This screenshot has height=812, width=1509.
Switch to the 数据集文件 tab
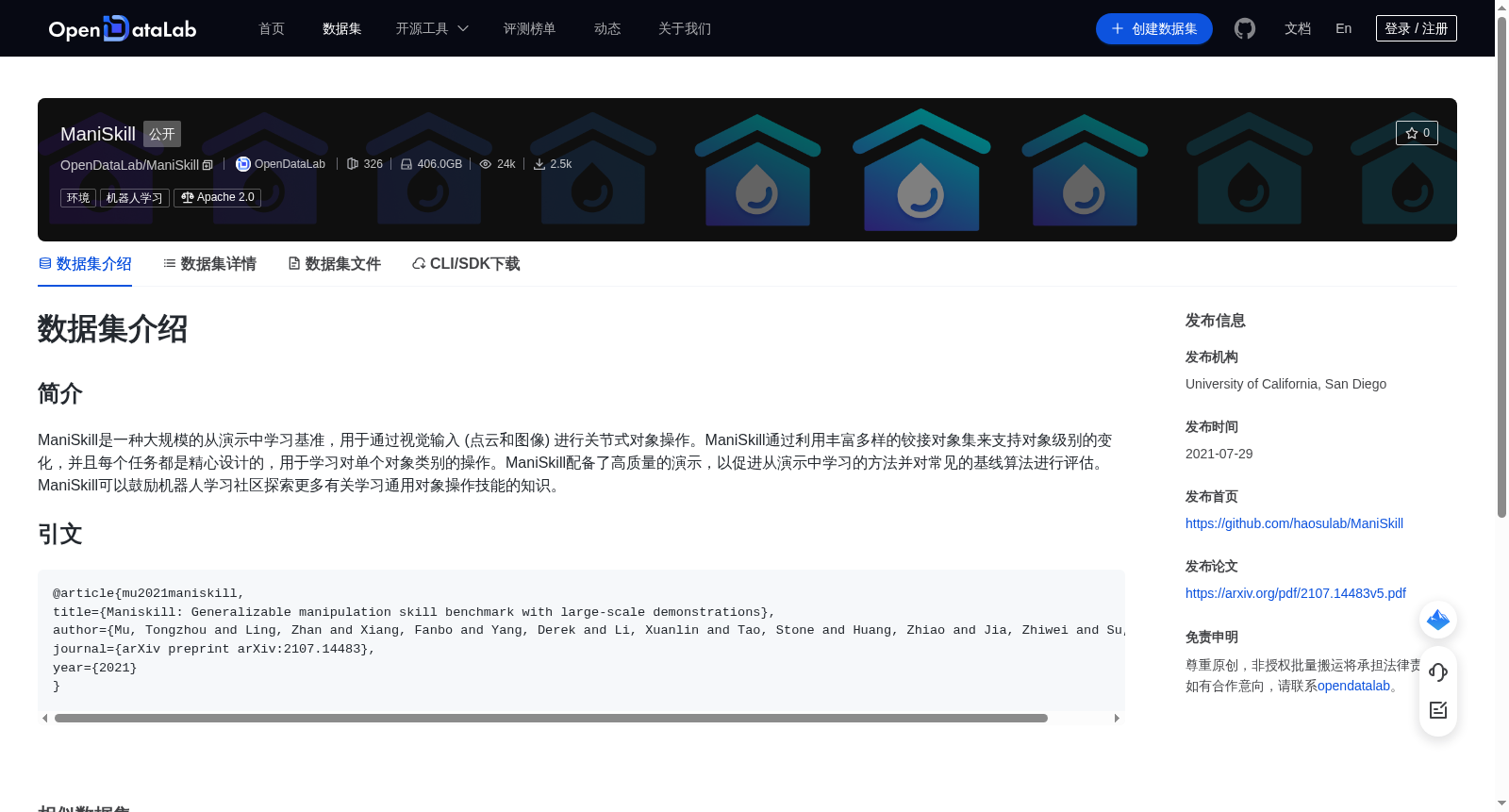(334, 264)
